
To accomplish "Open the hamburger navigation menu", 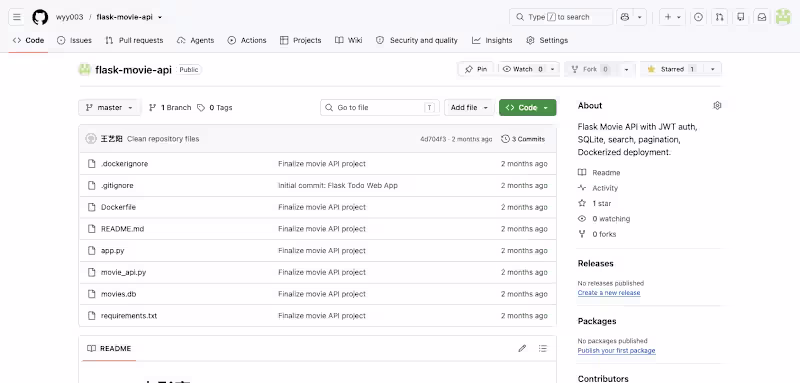I will click(17, 17).
